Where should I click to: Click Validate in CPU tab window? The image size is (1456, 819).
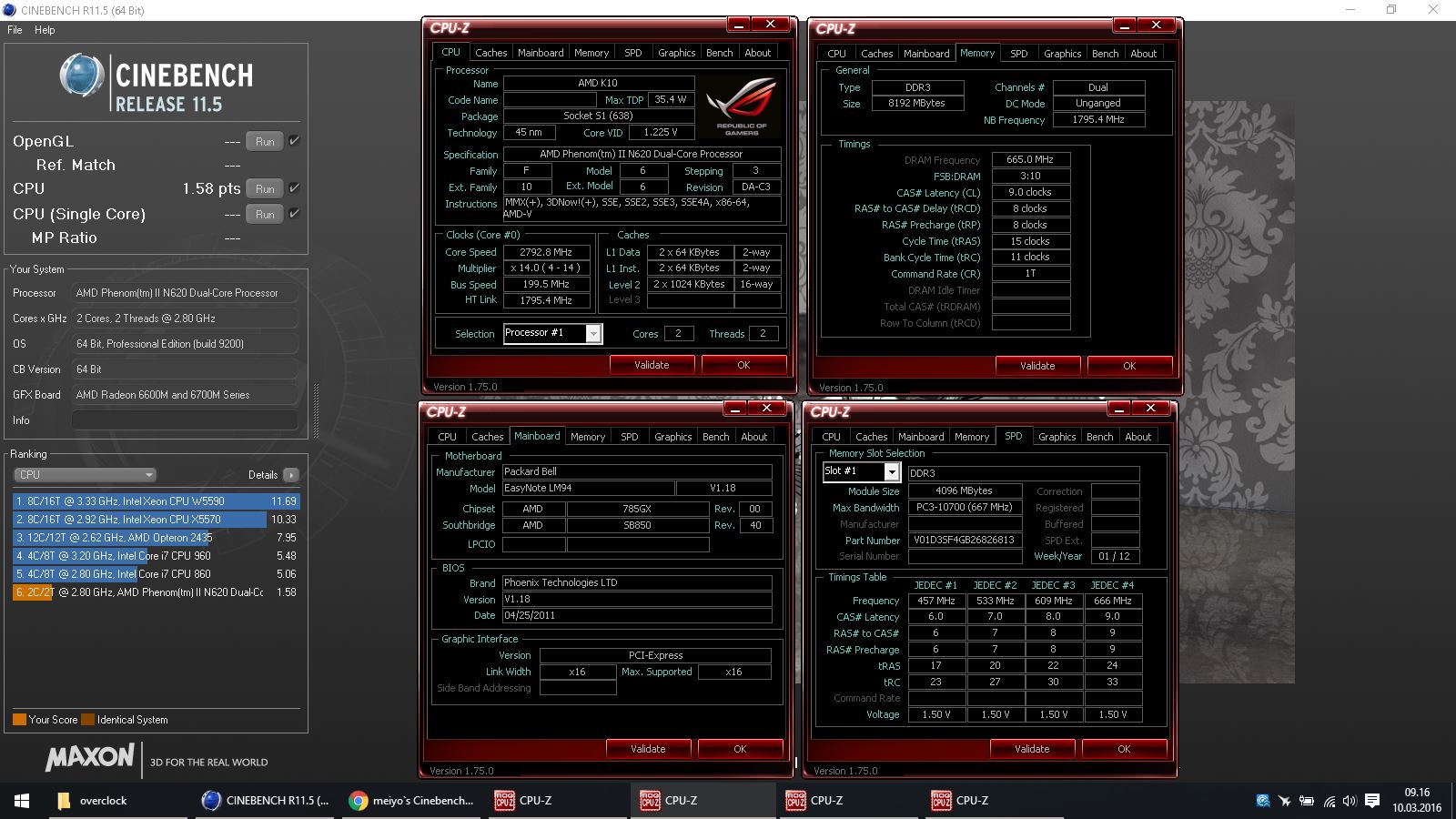point(652,365)
